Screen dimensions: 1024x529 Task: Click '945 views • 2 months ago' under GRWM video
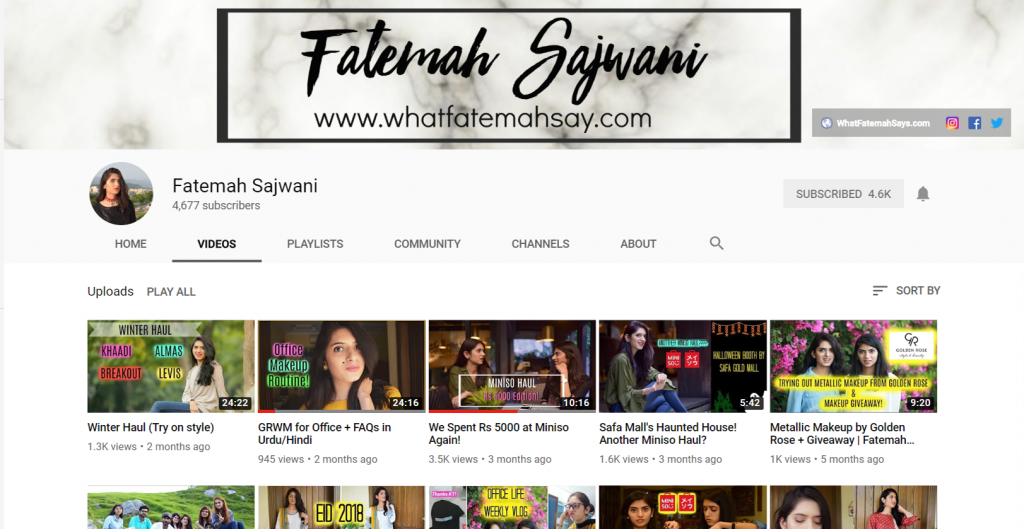[x=317, y=459]
